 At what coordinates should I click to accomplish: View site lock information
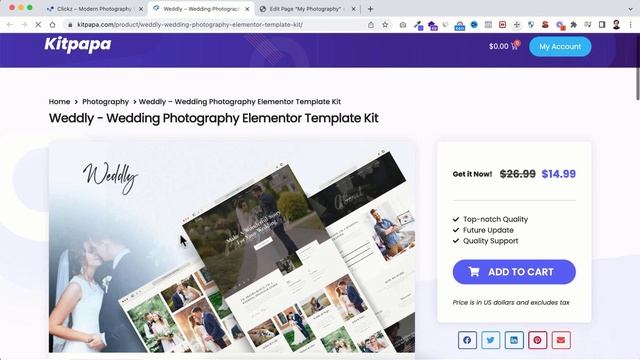click(x=70, y=24)
